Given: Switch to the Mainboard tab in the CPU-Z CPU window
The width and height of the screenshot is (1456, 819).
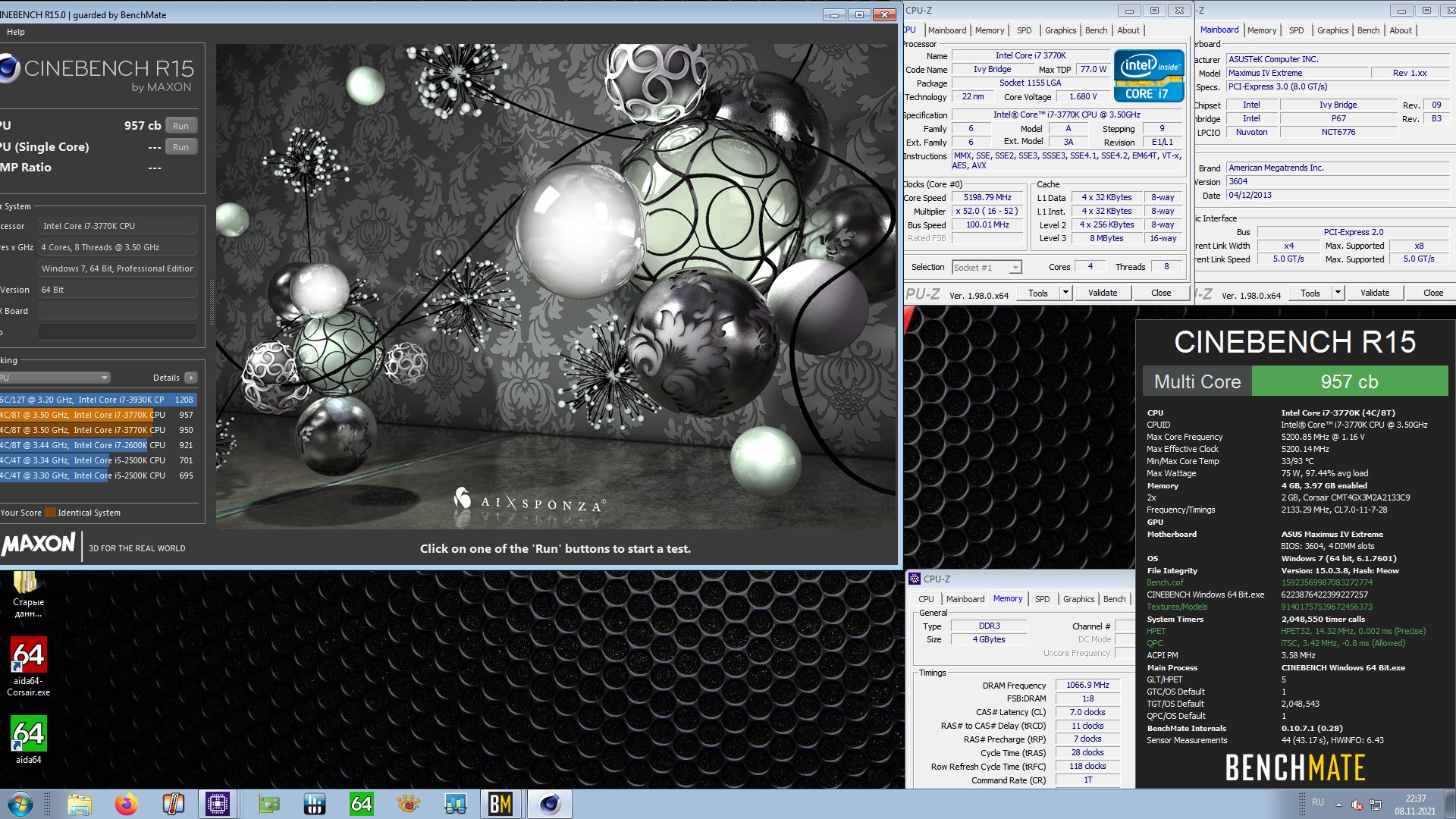Looking at the screenshot, I should point(947,30).
